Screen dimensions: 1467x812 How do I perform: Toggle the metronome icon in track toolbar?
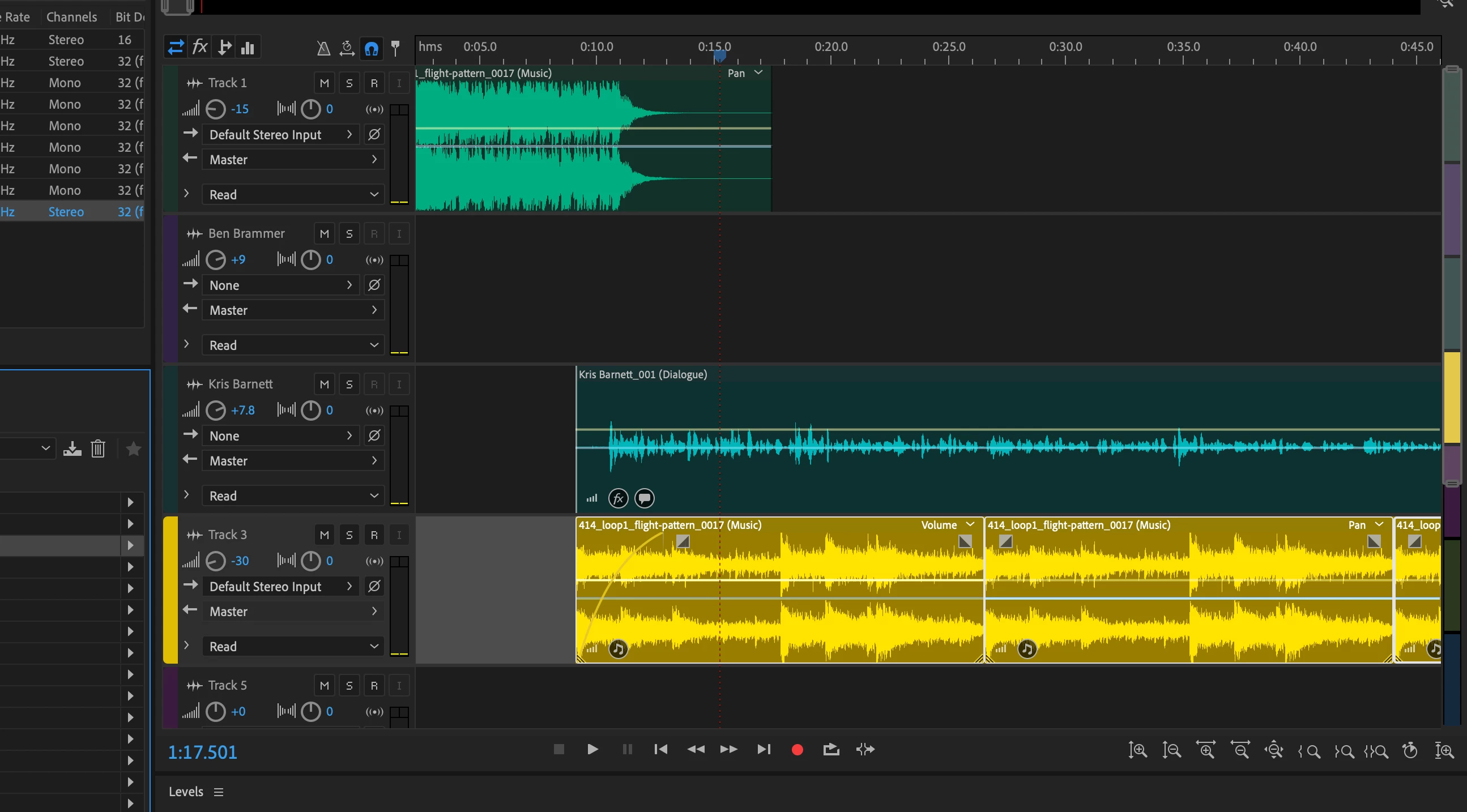click(x=323, y=48)
